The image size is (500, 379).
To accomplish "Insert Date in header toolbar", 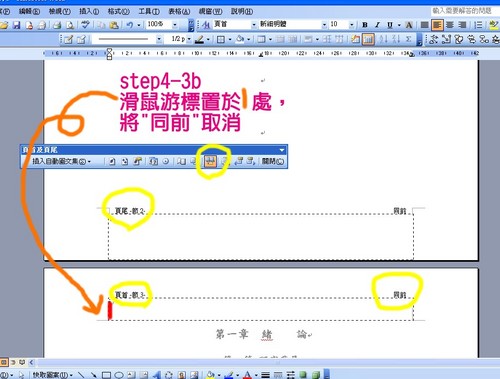I will coord(153,162).
